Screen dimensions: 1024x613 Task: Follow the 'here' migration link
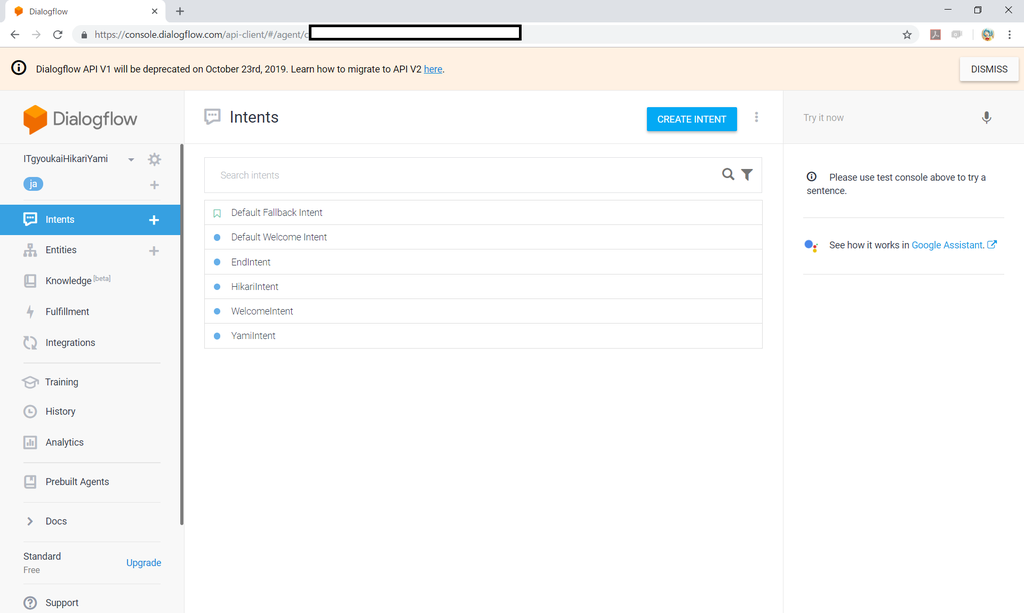coord(433,69)
